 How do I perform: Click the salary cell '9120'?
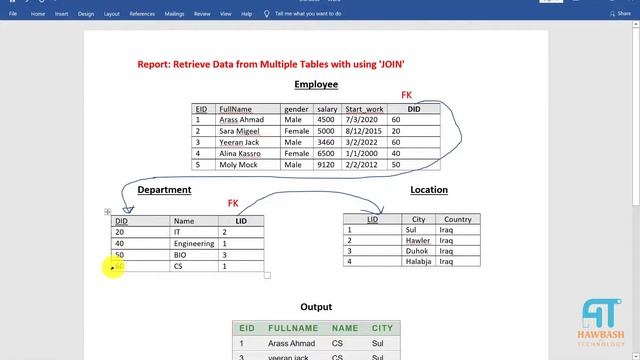click(x=326, y=164)
